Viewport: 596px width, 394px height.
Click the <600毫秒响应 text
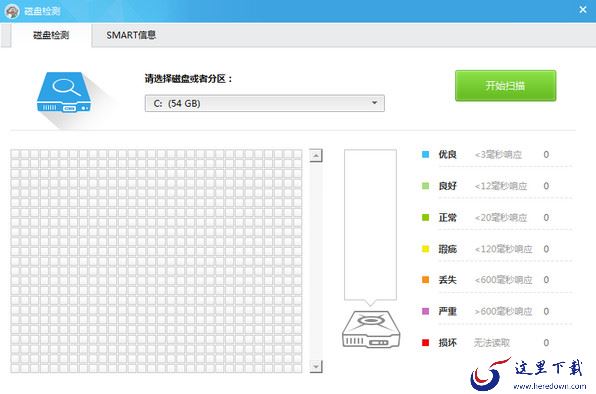pyautogui.click(x=503, y=280)
